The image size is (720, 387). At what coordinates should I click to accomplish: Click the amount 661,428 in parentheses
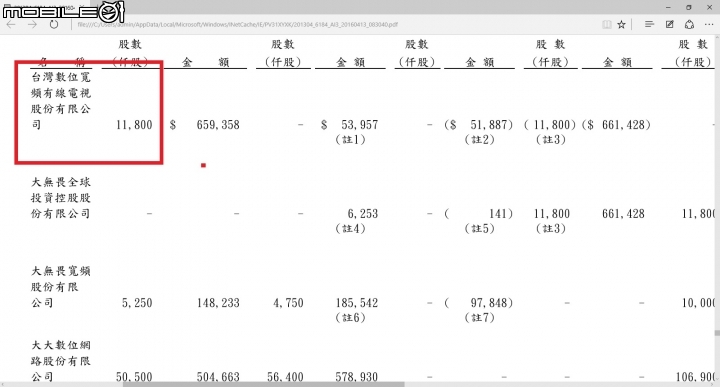pos(616,125)
